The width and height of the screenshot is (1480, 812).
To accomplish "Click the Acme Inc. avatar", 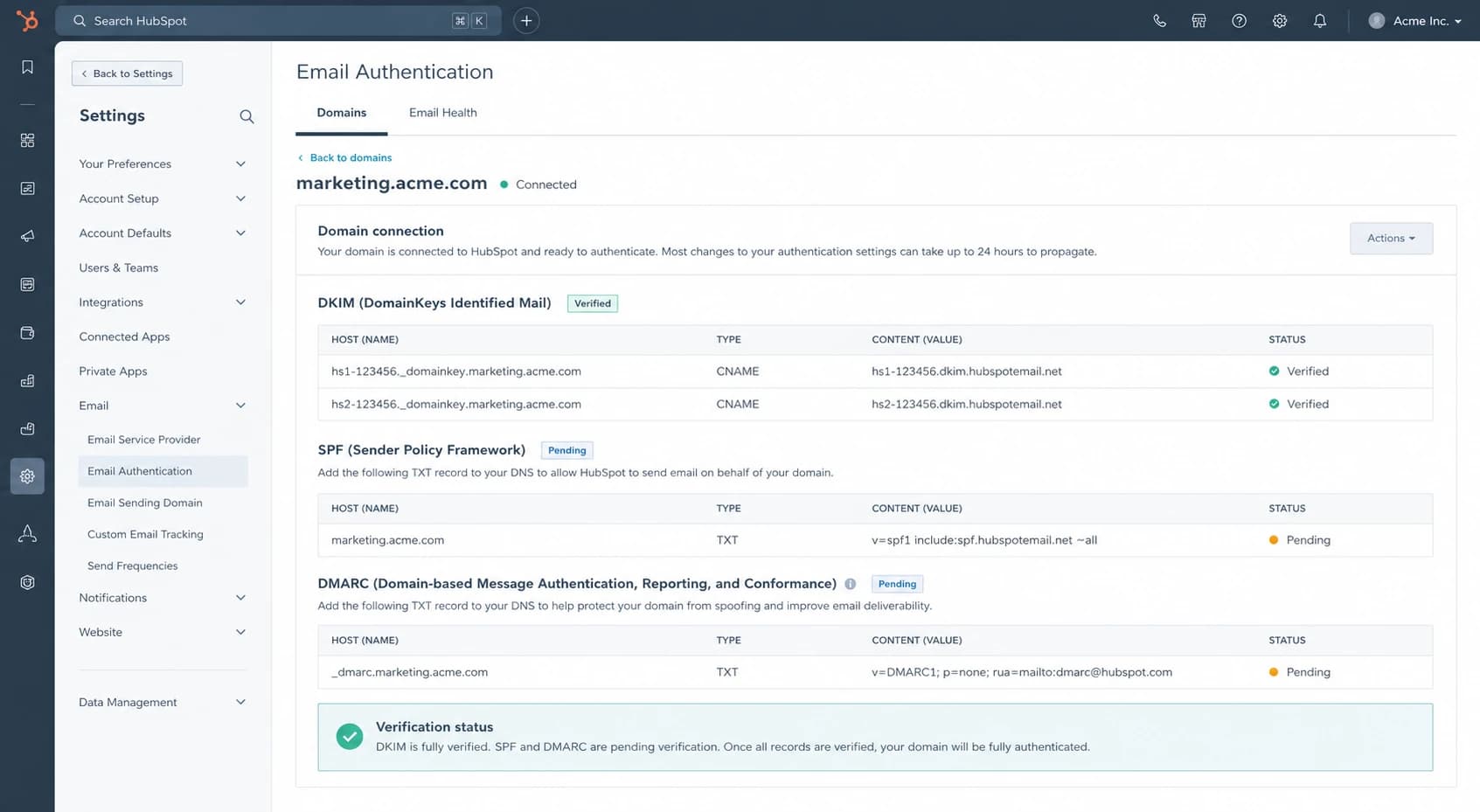I will pyautogui.click(x=1376, y=21).
